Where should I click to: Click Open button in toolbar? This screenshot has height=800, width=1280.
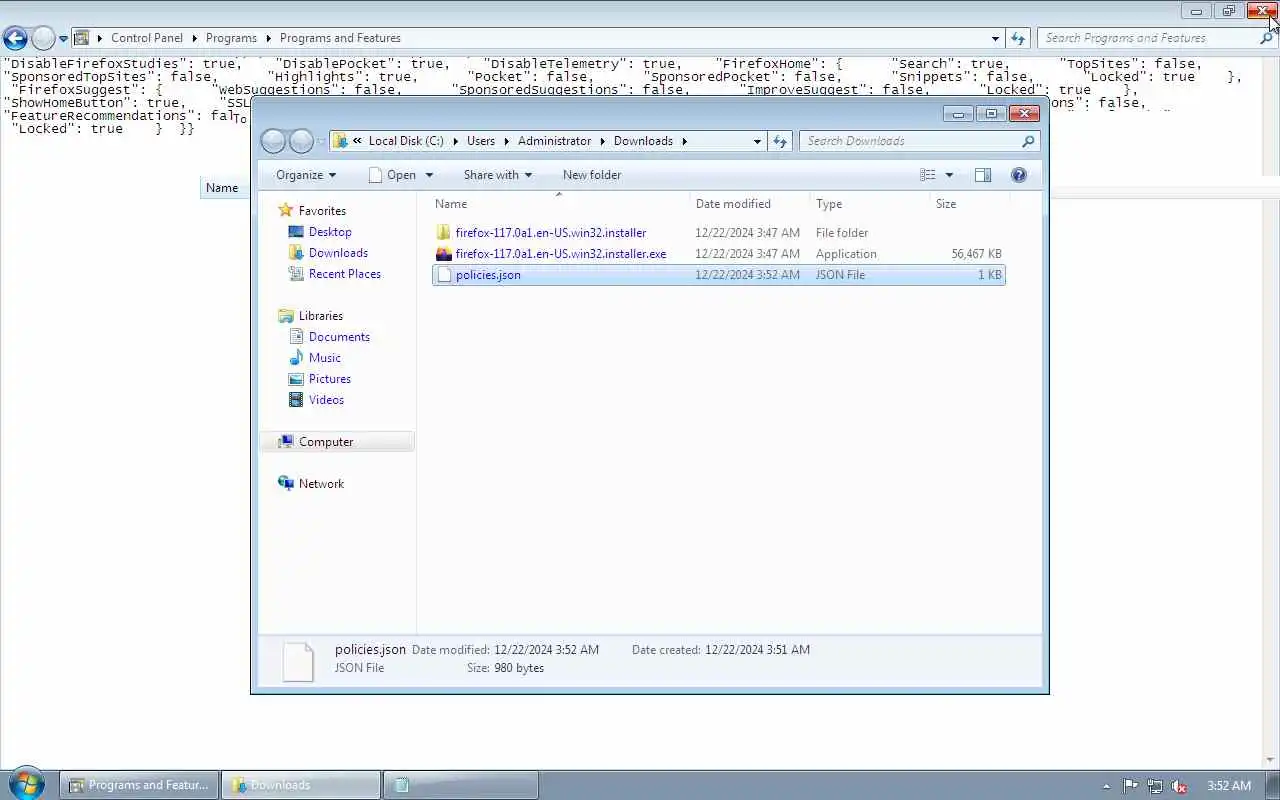click(x=391, y=175)
